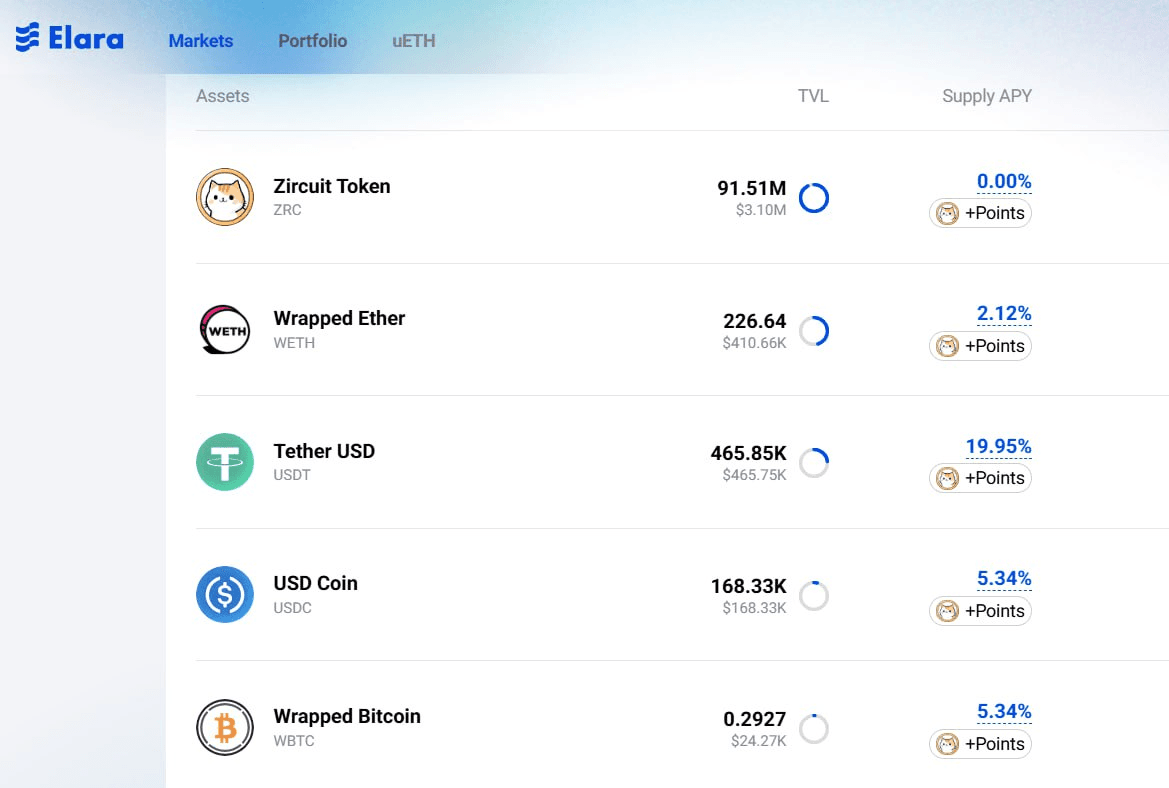Click the $410.66K dollar value
The image size is (1169, 788).
click(x=754, y=343)
